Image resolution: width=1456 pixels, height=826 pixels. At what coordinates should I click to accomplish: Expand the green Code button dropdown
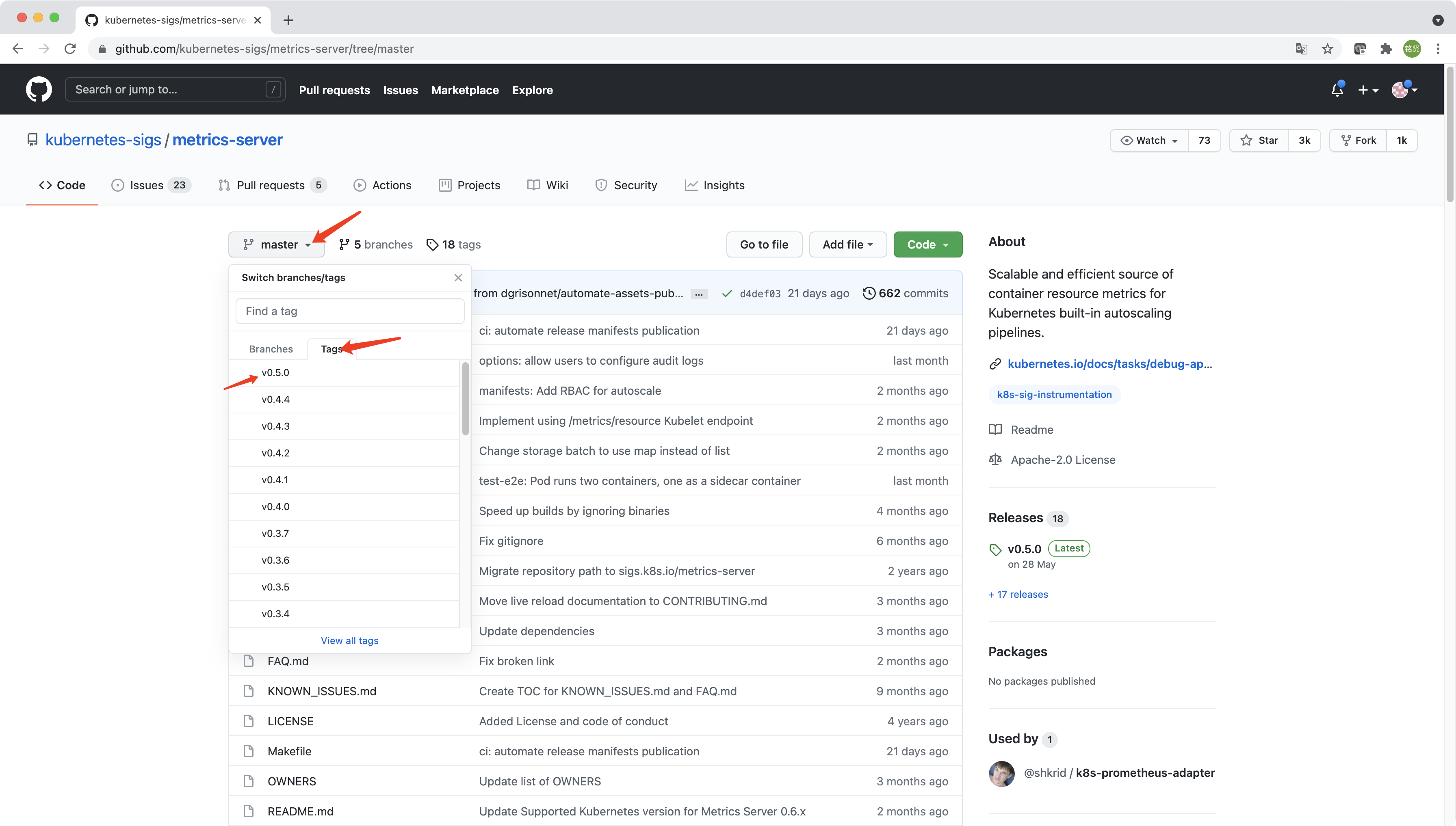927,244
